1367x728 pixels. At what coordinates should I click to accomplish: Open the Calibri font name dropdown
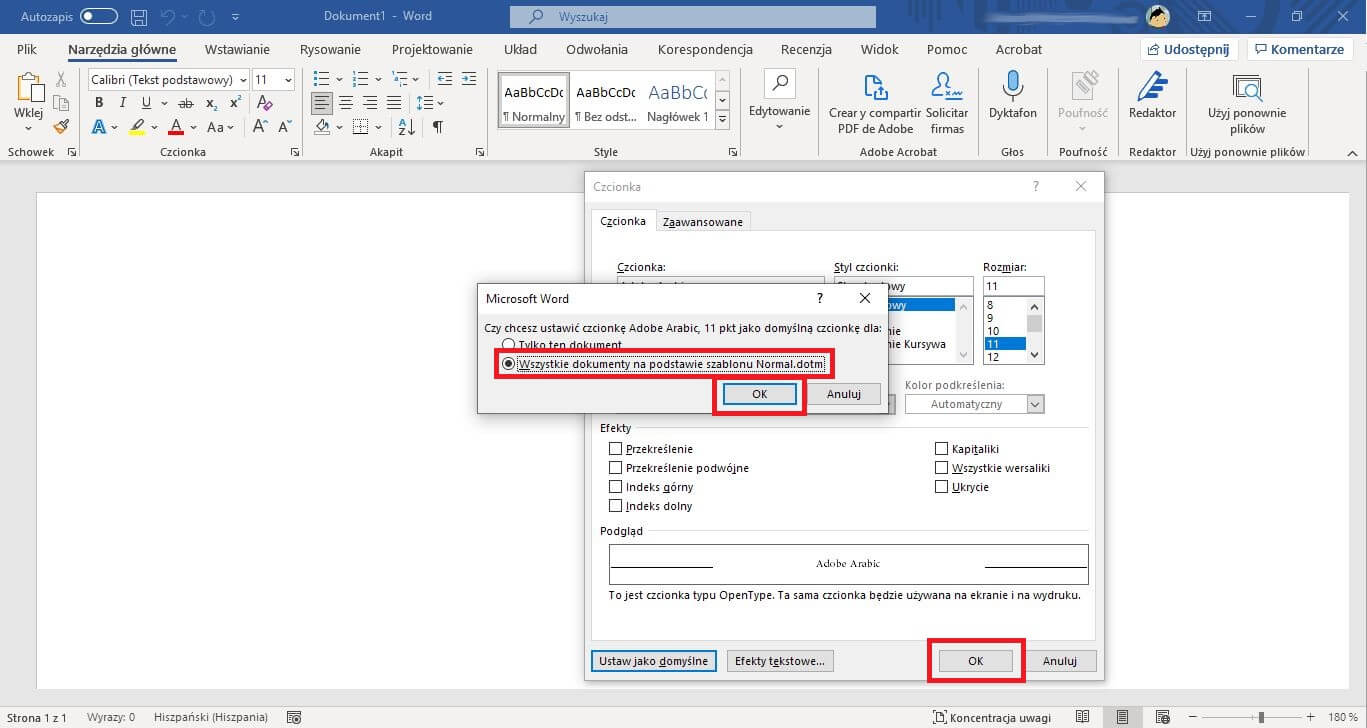click(243, 80)
